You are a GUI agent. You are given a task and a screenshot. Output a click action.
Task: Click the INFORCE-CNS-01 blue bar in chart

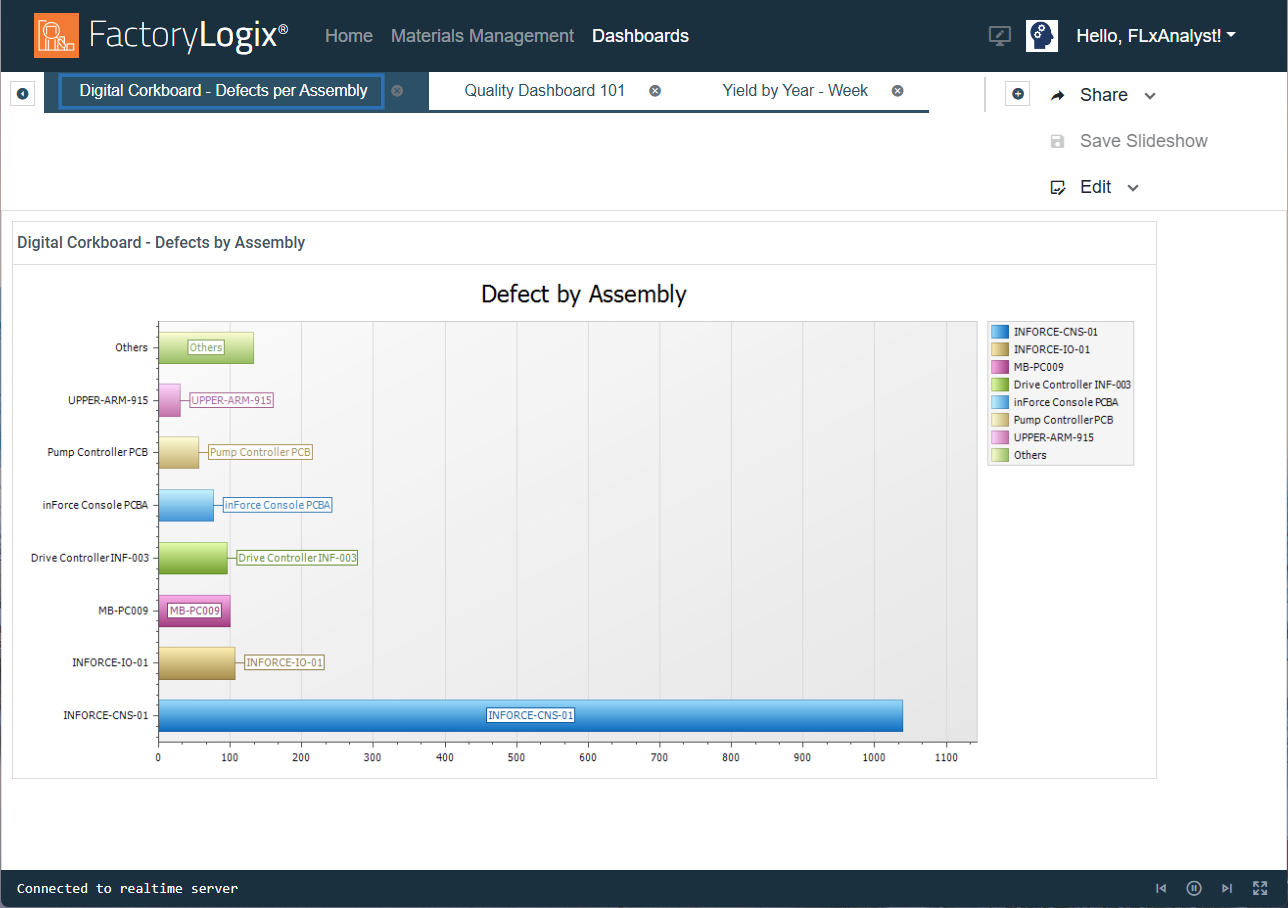tap(700, 716)
